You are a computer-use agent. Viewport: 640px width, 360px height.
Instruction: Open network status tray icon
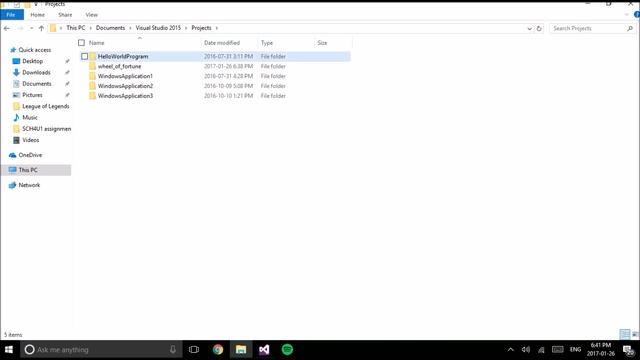coord(542,350)
